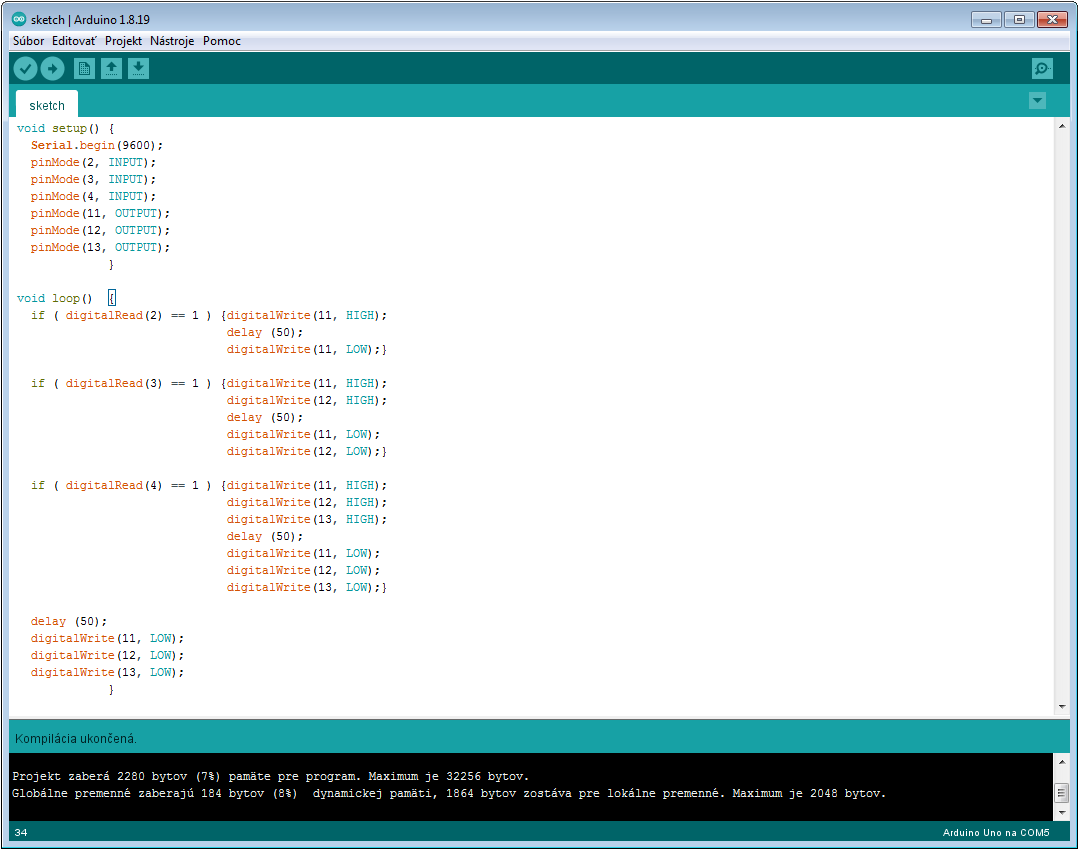This screenshot has height=850, width=1078.
Task: Open a sketch with the Open icon
Action: tap(111, 69)
